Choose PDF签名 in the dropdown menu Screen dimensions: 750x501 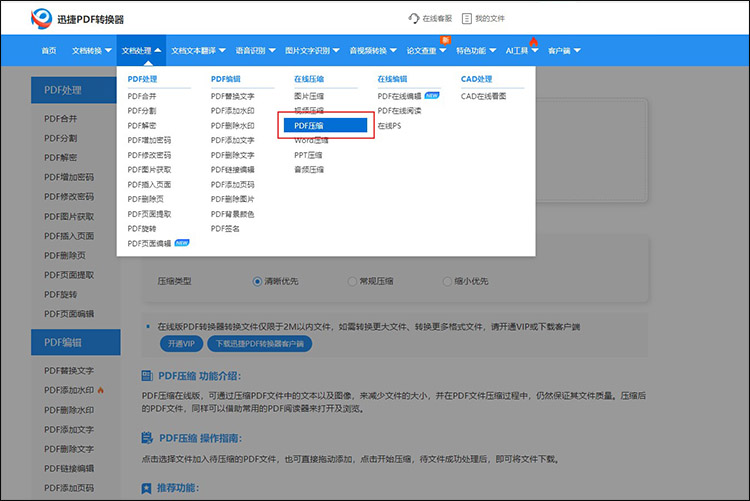[225, 229]
